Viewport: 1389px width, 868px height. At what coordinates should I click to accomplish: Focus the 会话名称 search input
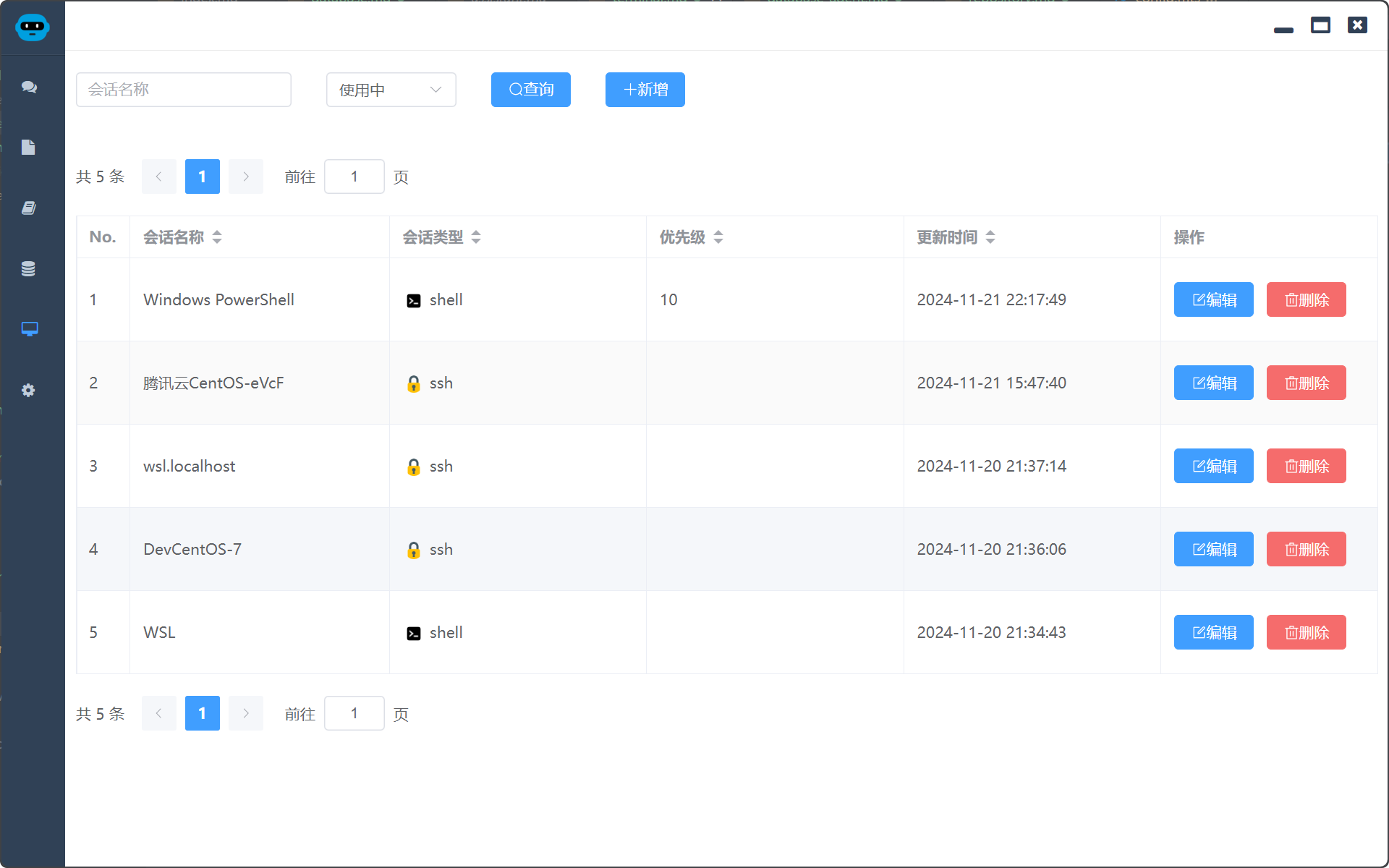[184, 90]
